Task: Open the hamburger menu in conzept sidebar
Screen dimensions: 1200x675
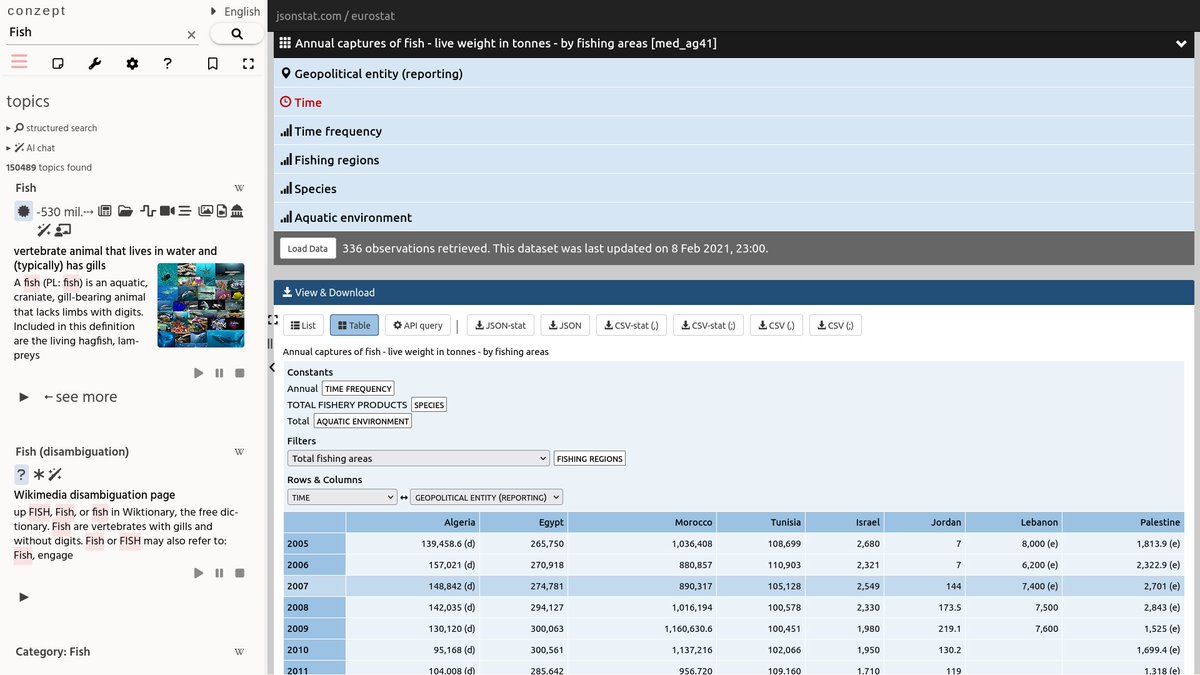Action: click(x=19, y=63)
